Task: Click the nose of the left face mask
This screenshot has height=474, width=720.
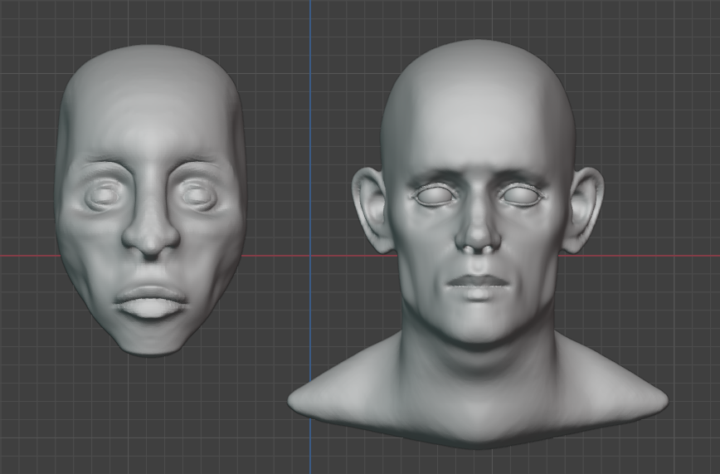Action: 150,235
